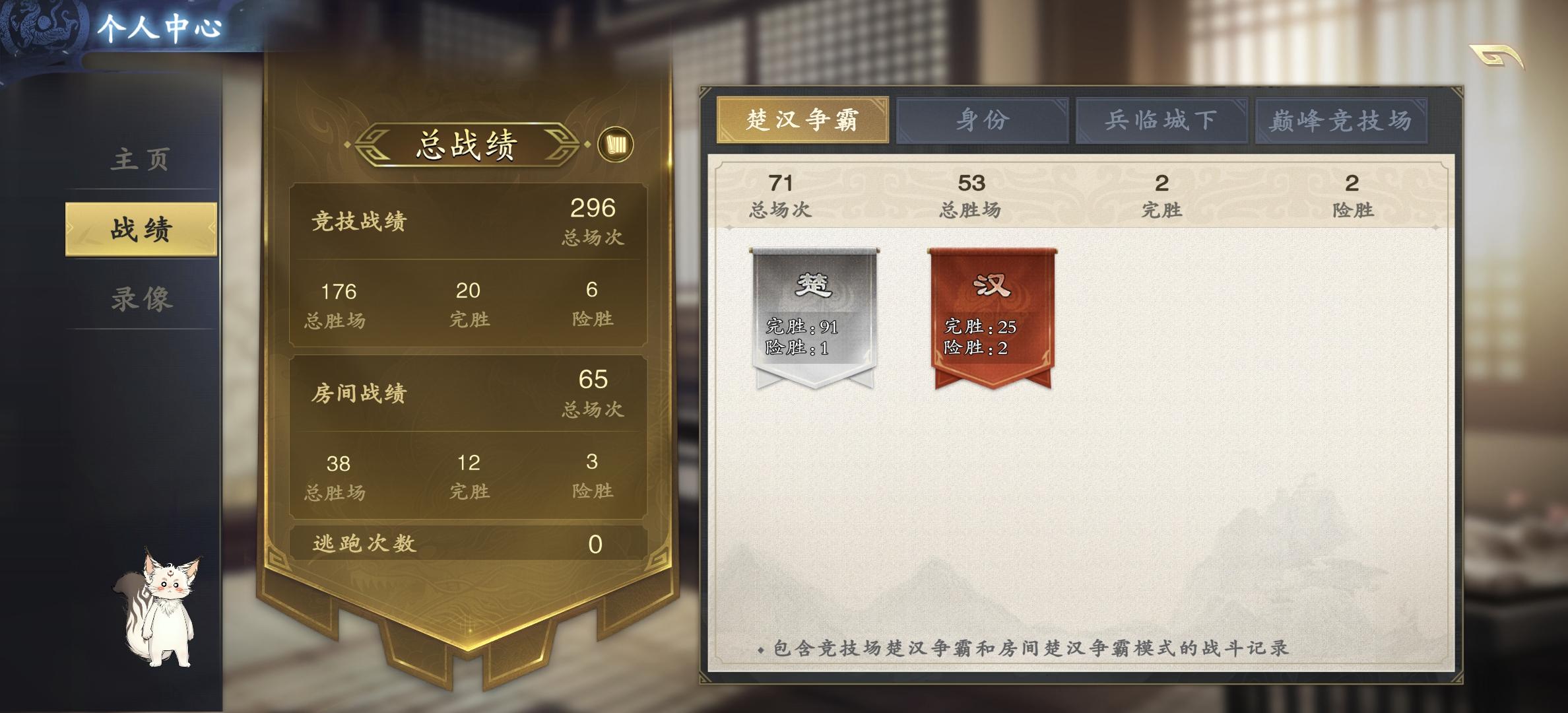Screen dimensions: 1568x713
Task: Click the dragon emblem near 个人中心
Action: [41, 26]
